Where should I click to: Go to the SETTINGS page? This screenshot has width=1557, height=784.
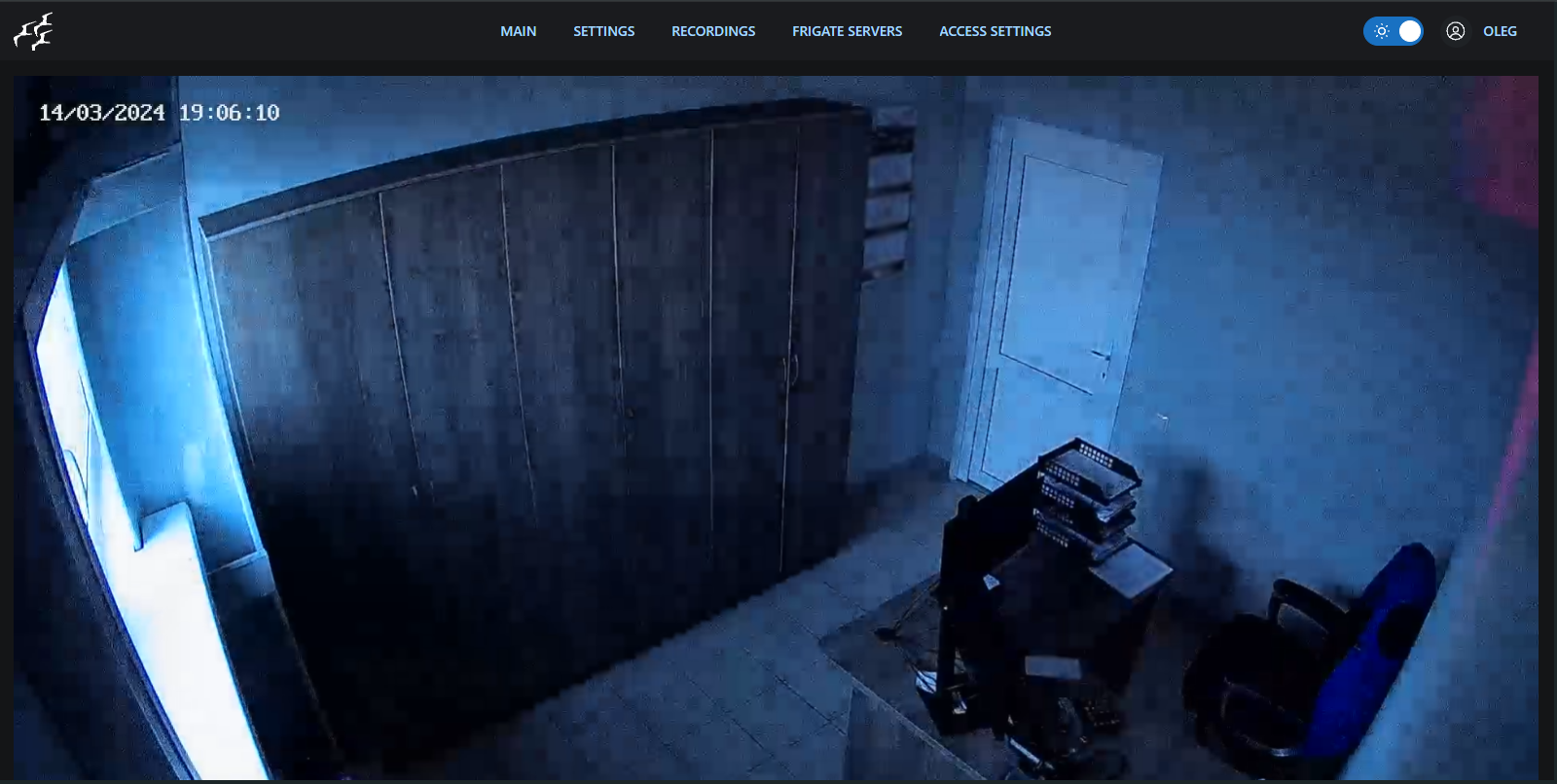click(603, 31)
